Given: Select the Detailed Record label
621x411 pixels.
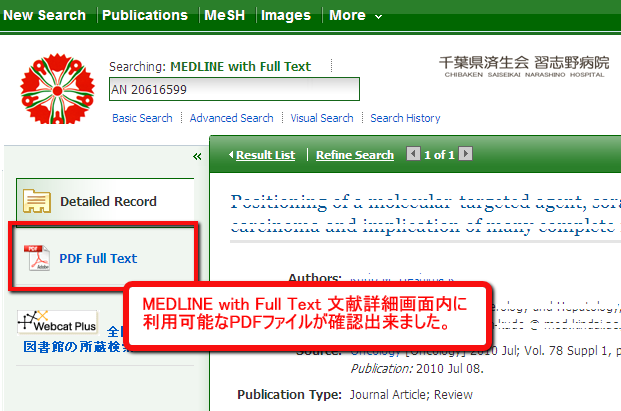Looking at the screenshot, I should [108, 202].
